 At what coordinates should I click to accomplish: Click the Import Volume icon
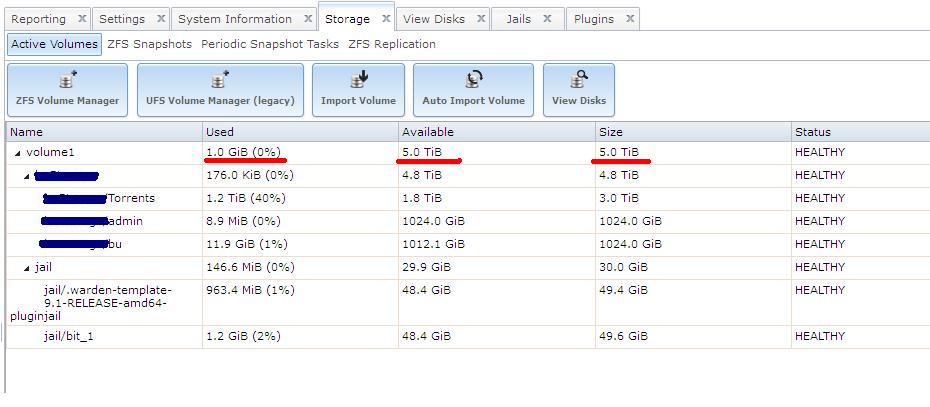[x=358, y=82]
